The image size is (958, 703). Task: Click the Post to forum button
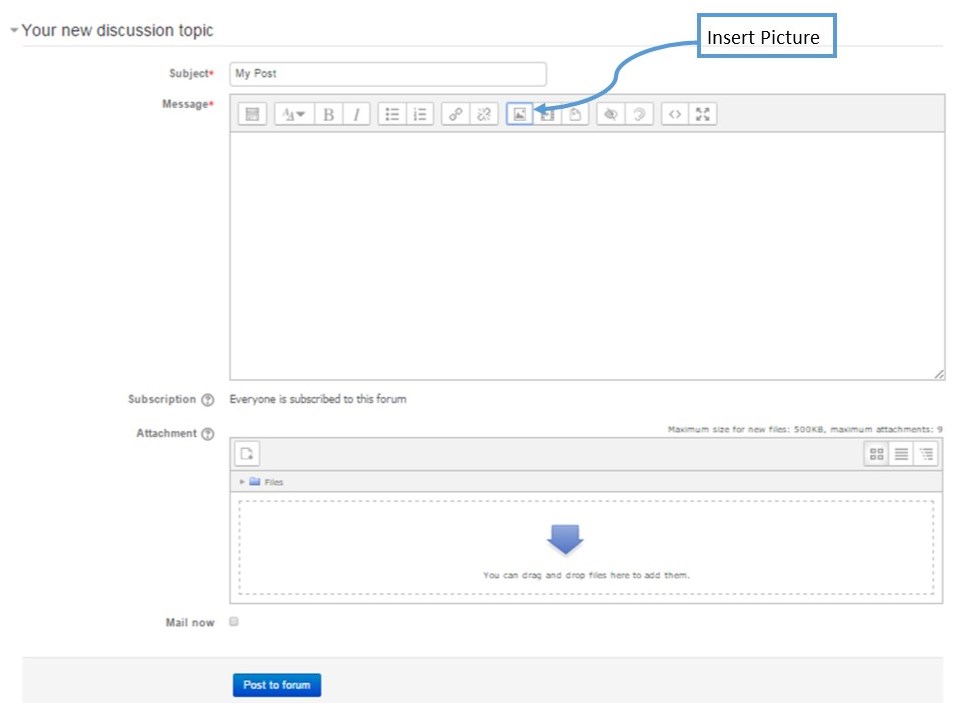tap(277, 685)
